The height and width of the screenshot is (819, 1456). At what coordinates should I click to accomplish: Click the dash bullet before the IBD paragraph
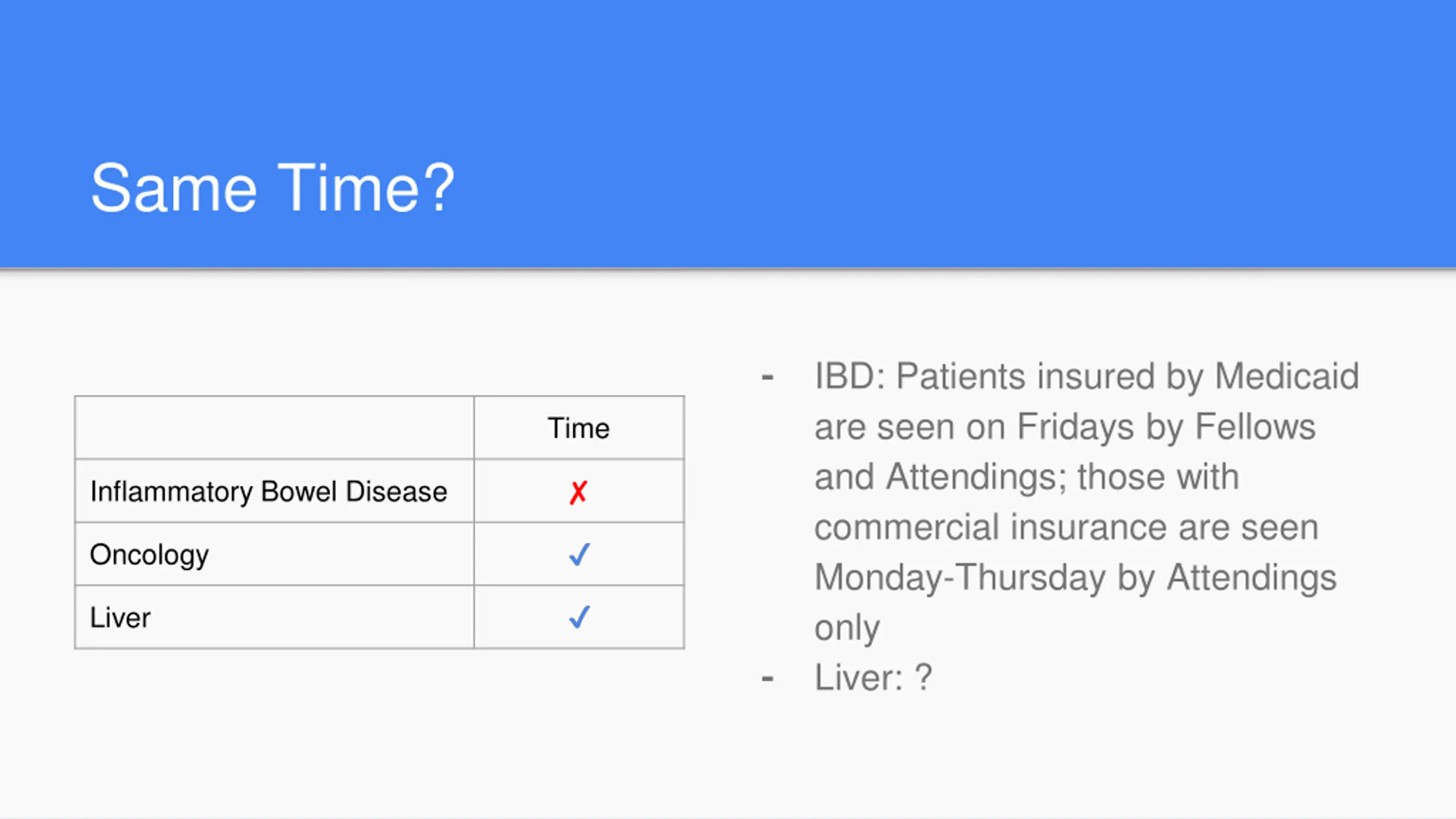coord(767,377)
